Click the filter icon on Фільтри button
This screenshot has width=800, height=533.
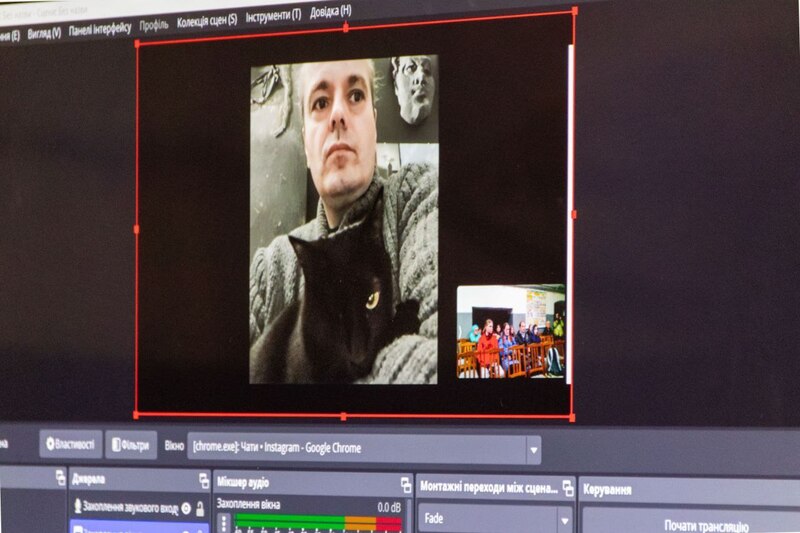coord(116,445)
